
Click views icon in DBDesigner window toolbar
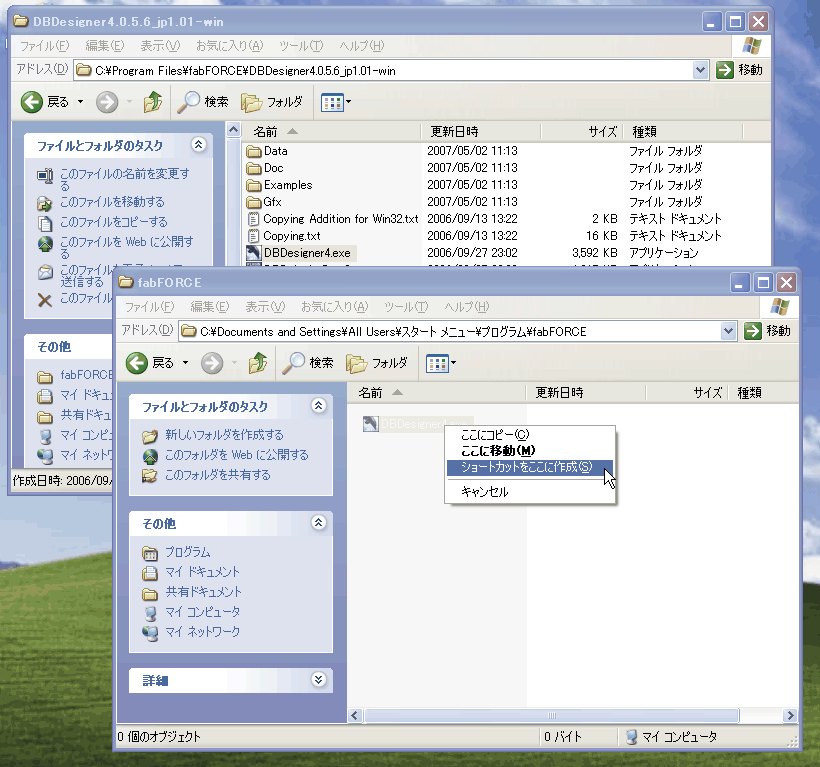pos(332,102)
